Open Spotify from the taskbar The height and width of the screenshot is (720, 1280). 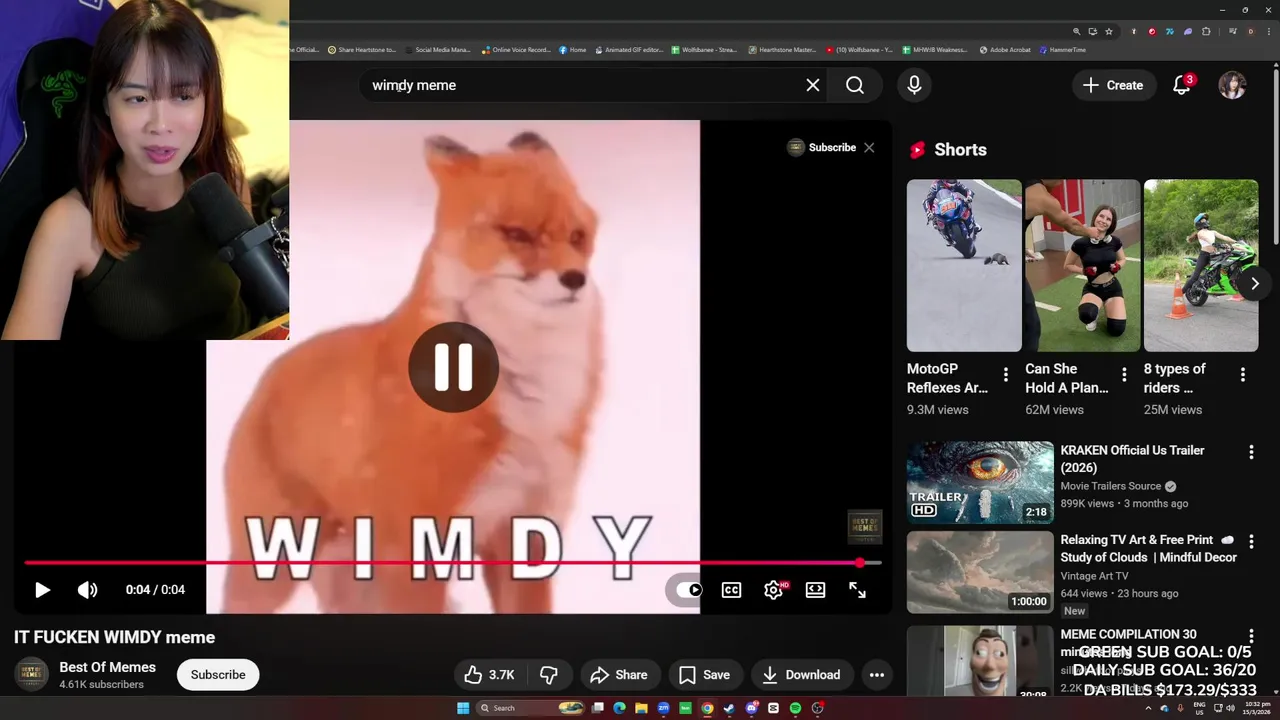tap(795, 708)
